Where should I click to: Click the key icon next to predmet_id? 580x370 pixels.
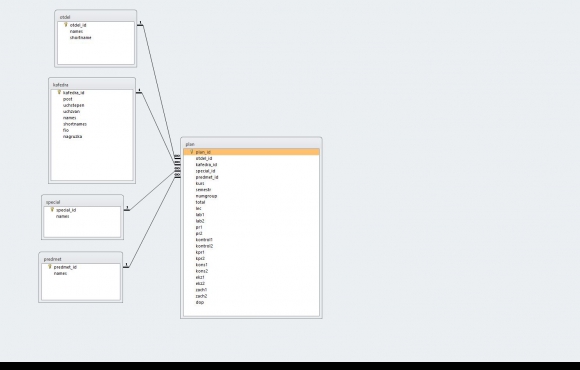pyautogui.click(x=50, y=267)
